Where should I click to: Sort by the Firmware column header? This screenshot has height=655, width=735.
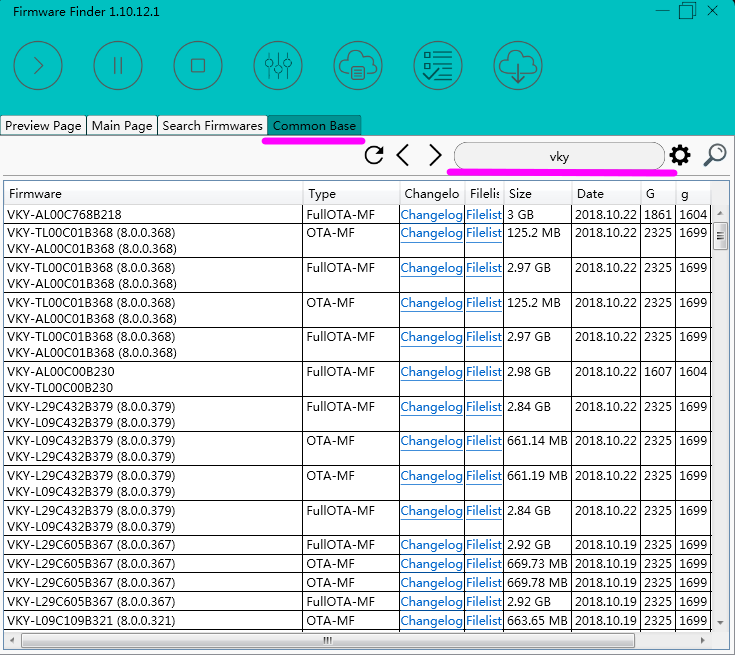click(x=153, y=194)
